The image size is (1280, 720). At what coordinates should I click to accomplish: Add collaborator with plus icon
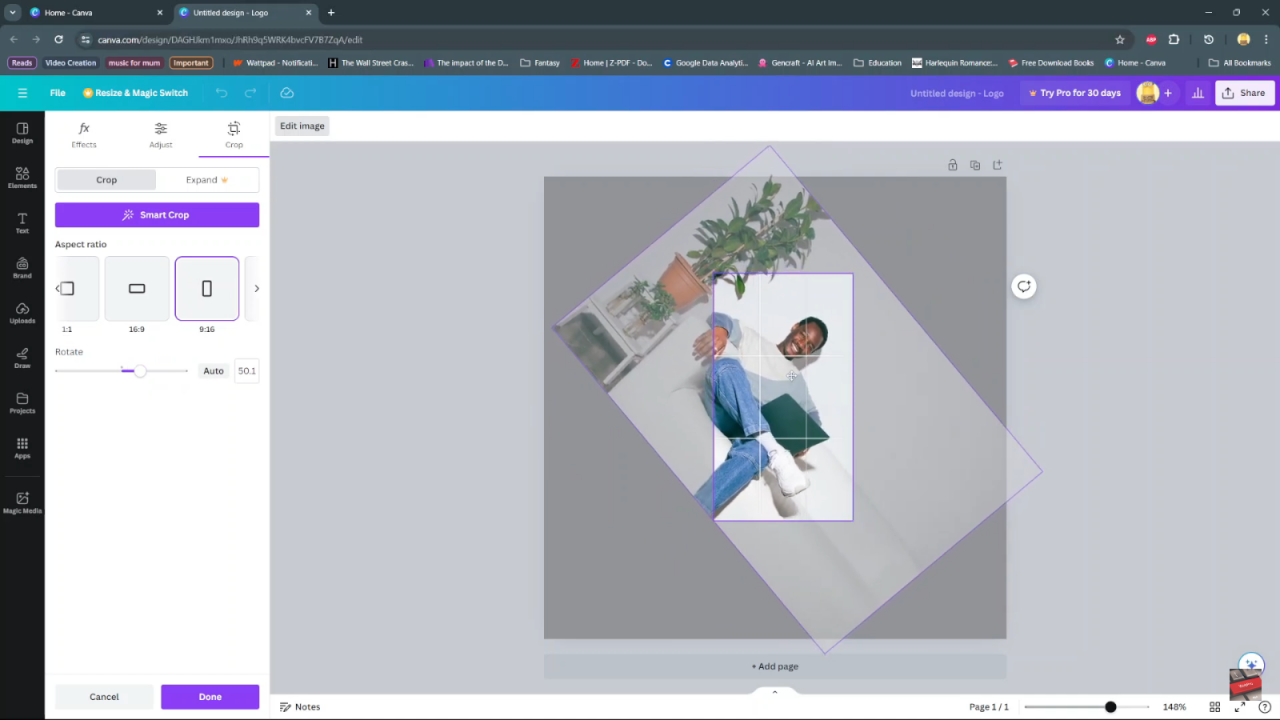pyautogui.click(x=1167, y=93)
